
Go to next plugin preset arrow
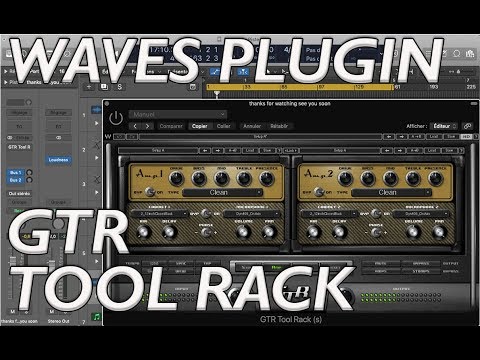[147, 126]
